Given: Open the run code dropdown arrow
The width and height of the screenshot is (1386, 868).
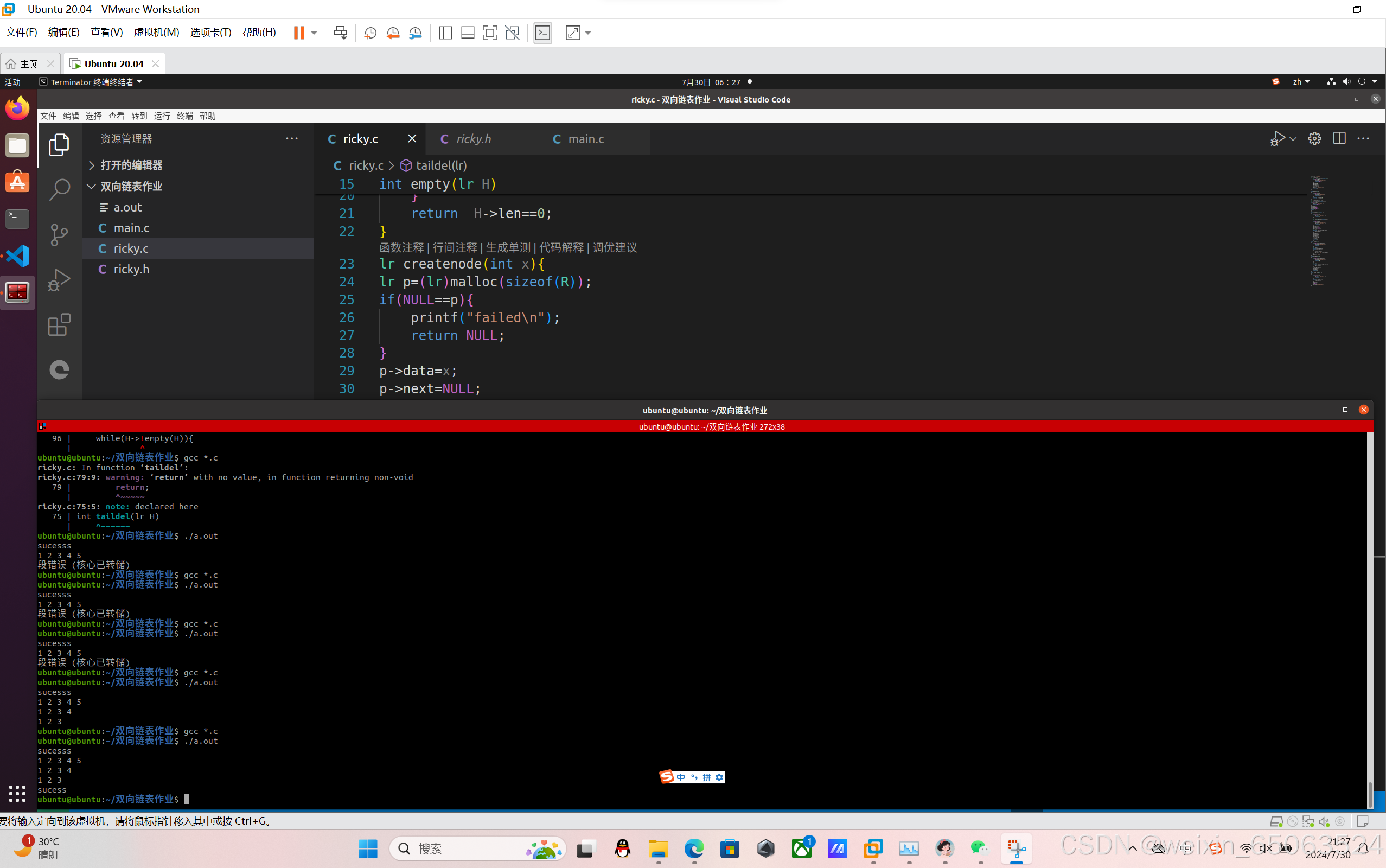Looking at the screenshot, I should click(x=1293, y=139).
